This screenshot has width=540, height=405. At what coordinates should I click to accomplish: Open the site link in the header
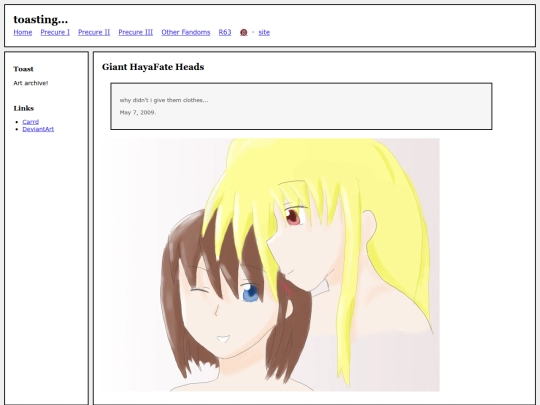pos(264,32)
